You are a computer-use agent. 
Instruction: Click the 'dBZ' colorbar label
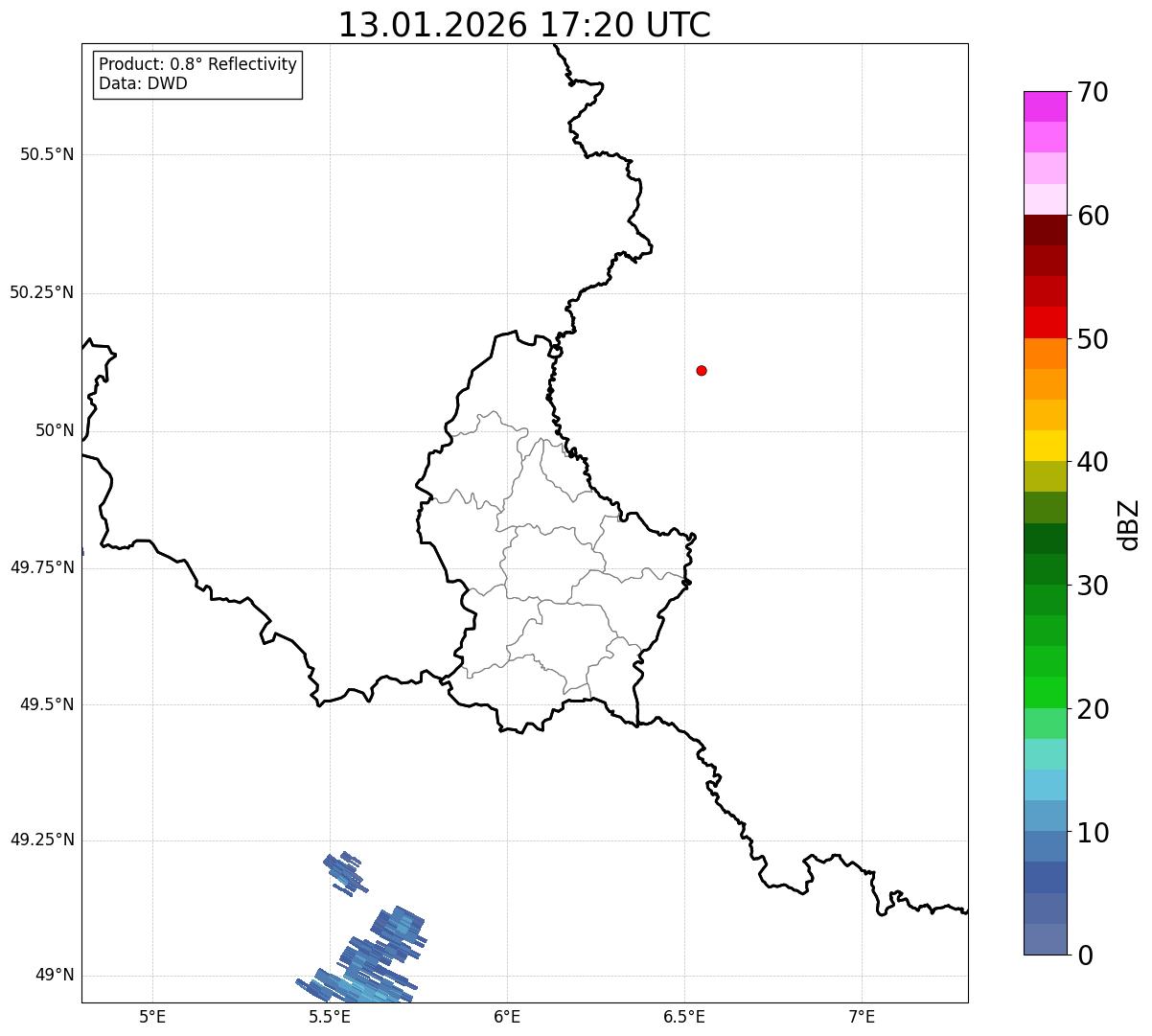point(1129,524)
